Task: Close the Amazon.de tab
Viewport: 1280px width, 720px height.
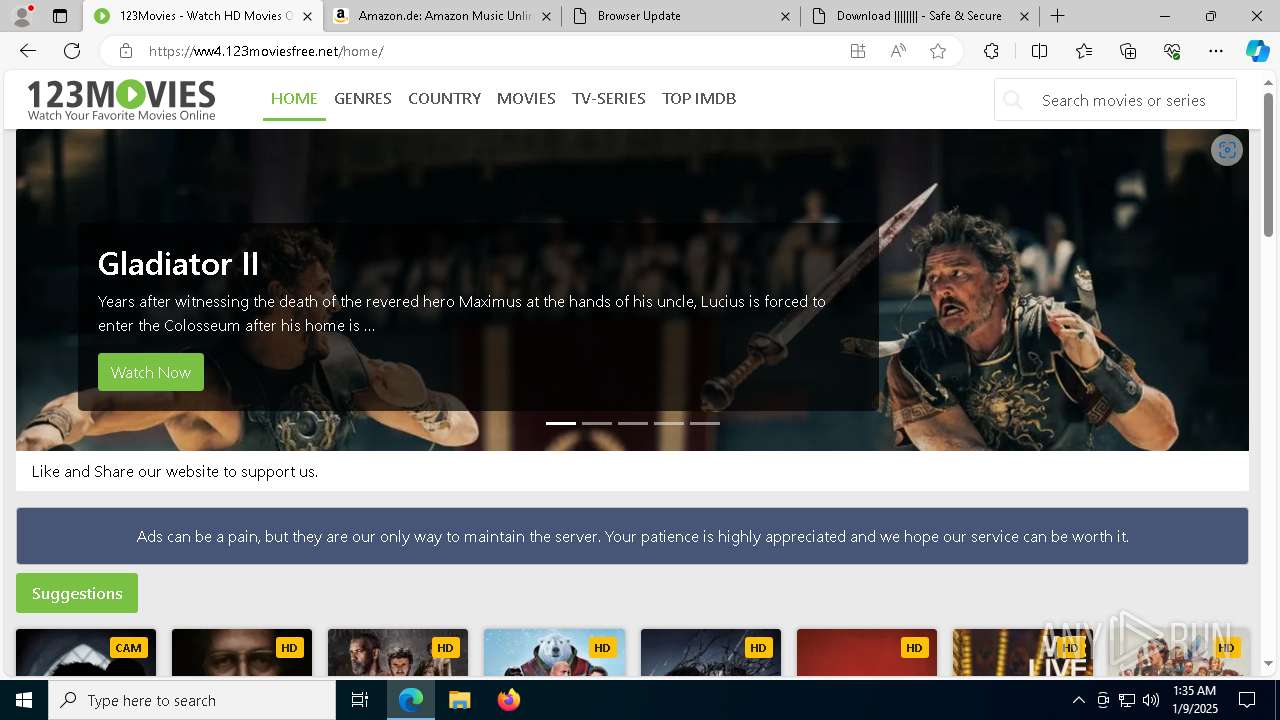Action: 546,16
